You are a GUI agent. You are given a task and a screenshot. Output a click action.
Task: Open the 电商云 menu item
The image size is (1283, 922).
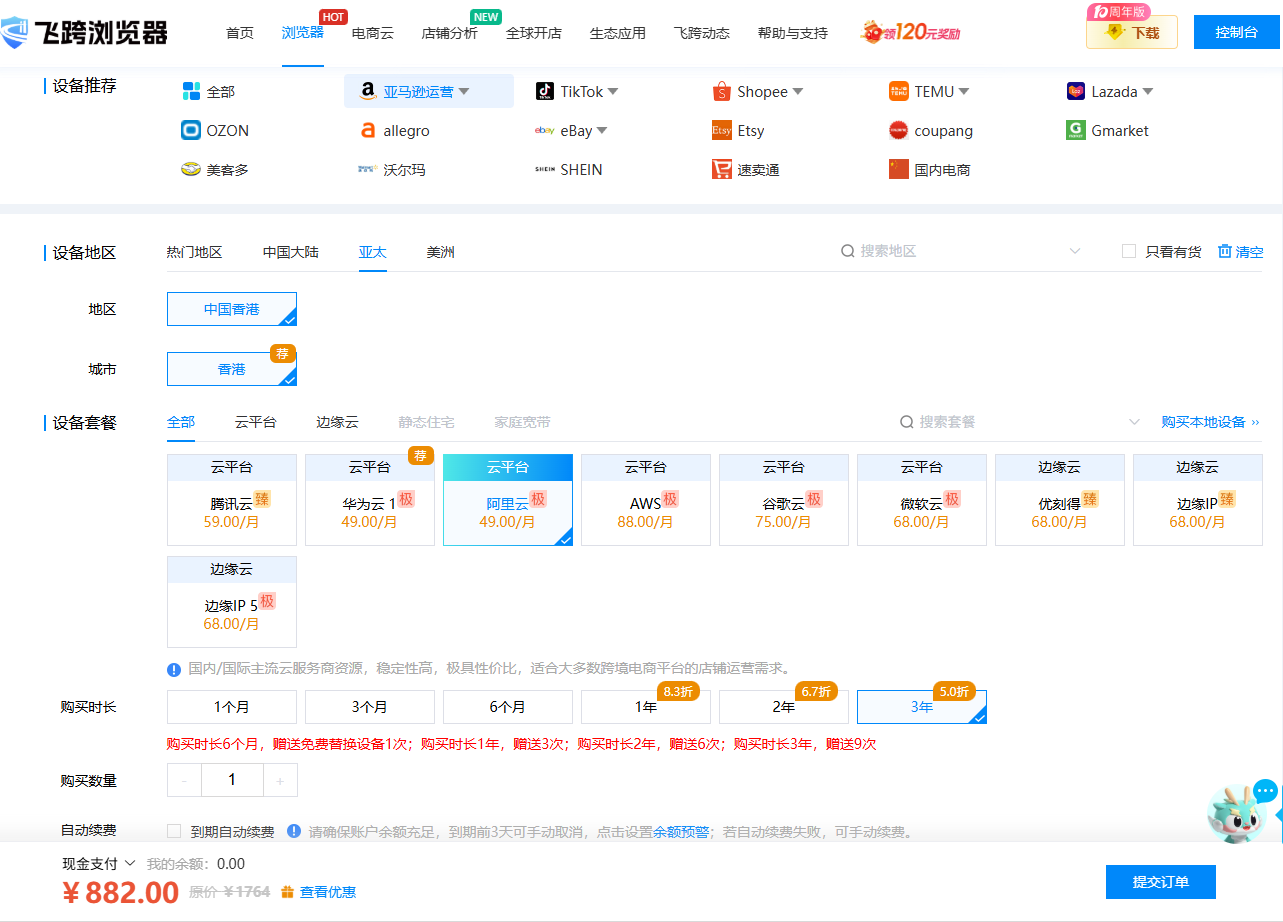click(x=373, y=33)
